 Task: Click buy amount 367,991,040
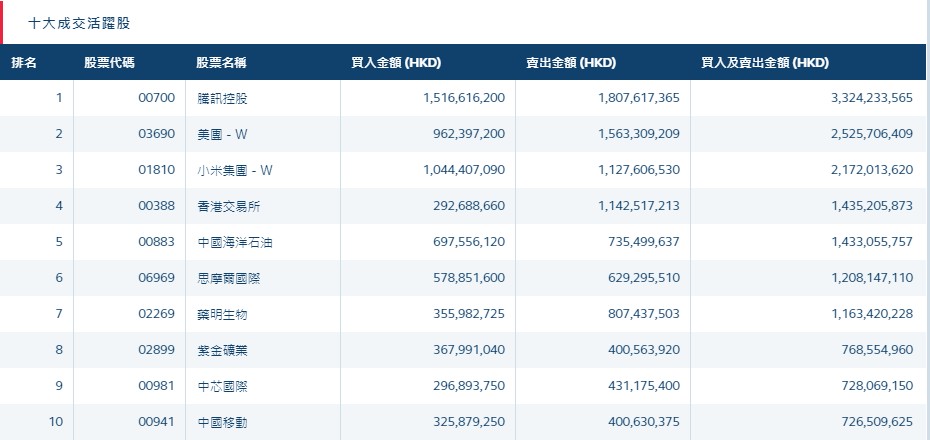(x=469, y=350)
